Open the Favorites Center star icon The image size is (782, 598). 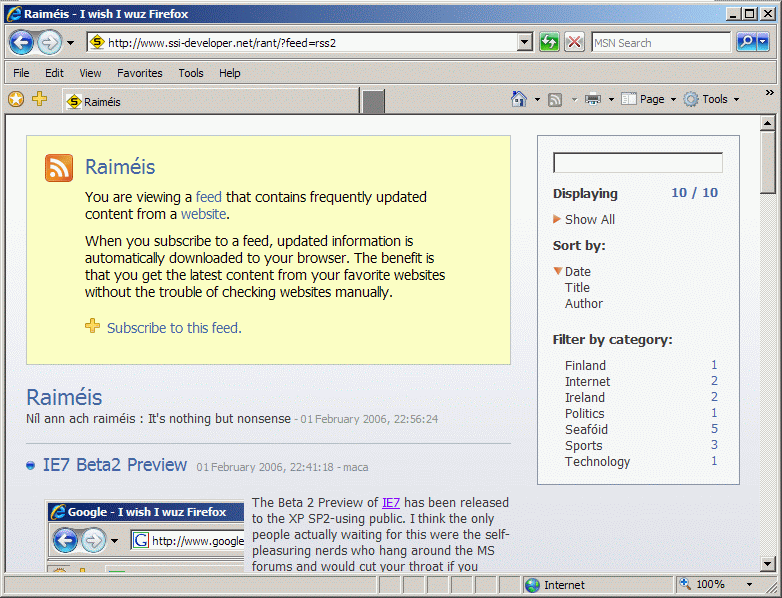click(x=16, y=99)
